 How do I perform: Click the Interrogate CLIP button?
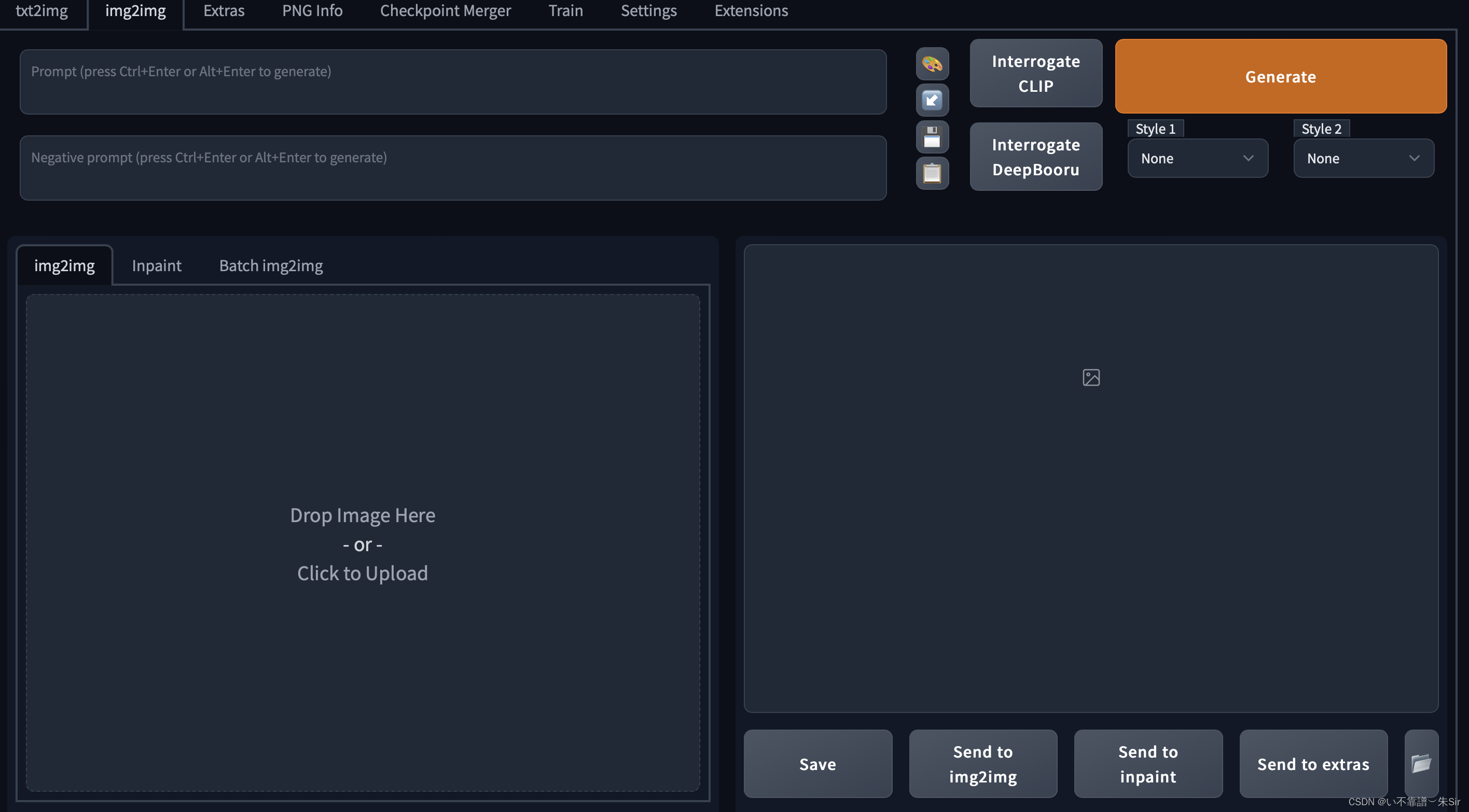tap(1035, 74)
